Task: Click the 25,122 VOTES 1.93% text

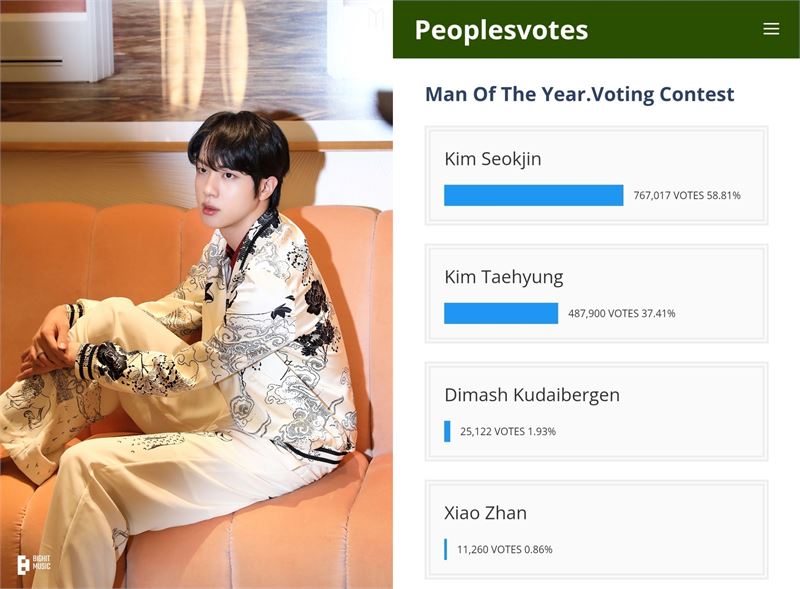Action: 508,431
